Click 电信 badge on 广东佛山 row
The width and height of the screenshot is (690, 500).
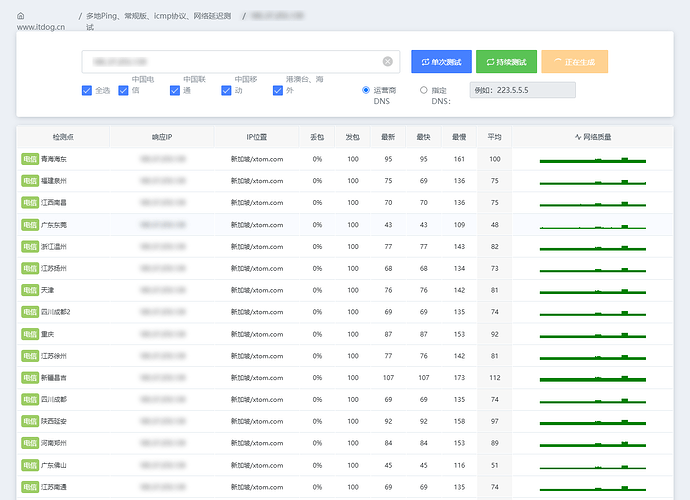tap(30, 465)
